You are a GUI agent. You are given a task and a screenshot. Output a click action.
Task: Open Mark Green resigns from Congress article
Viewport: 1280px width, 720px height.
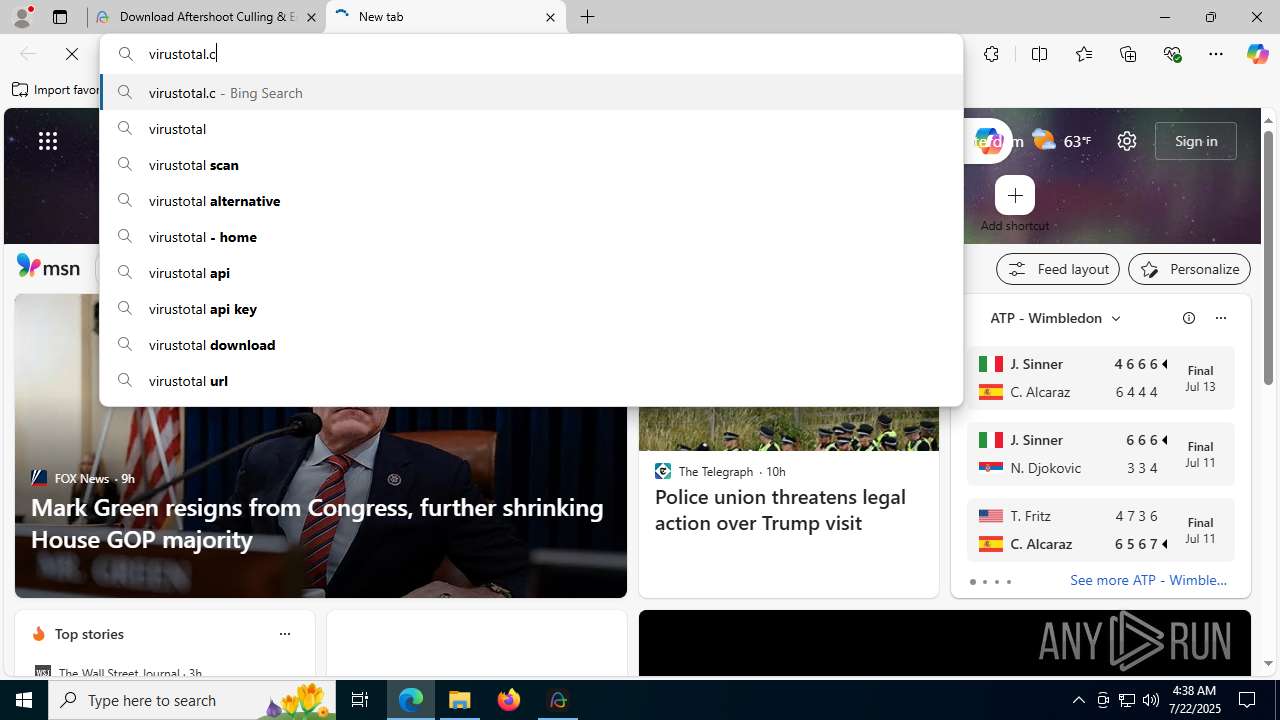point(317,523)
